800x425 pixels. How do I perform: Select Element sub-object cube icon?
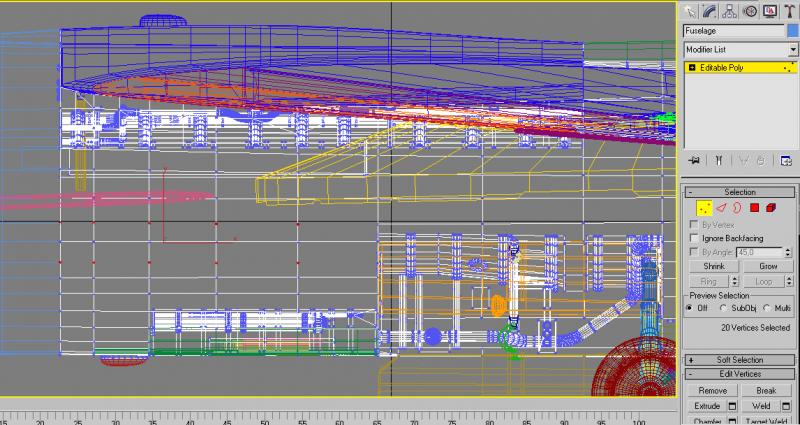pos(771,208)
